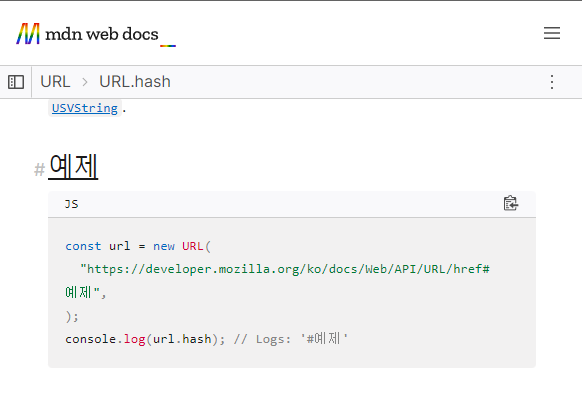Copy the JS code sample to clipboard
This screenshot has height=417, width=582.
[x=511, y=203]
